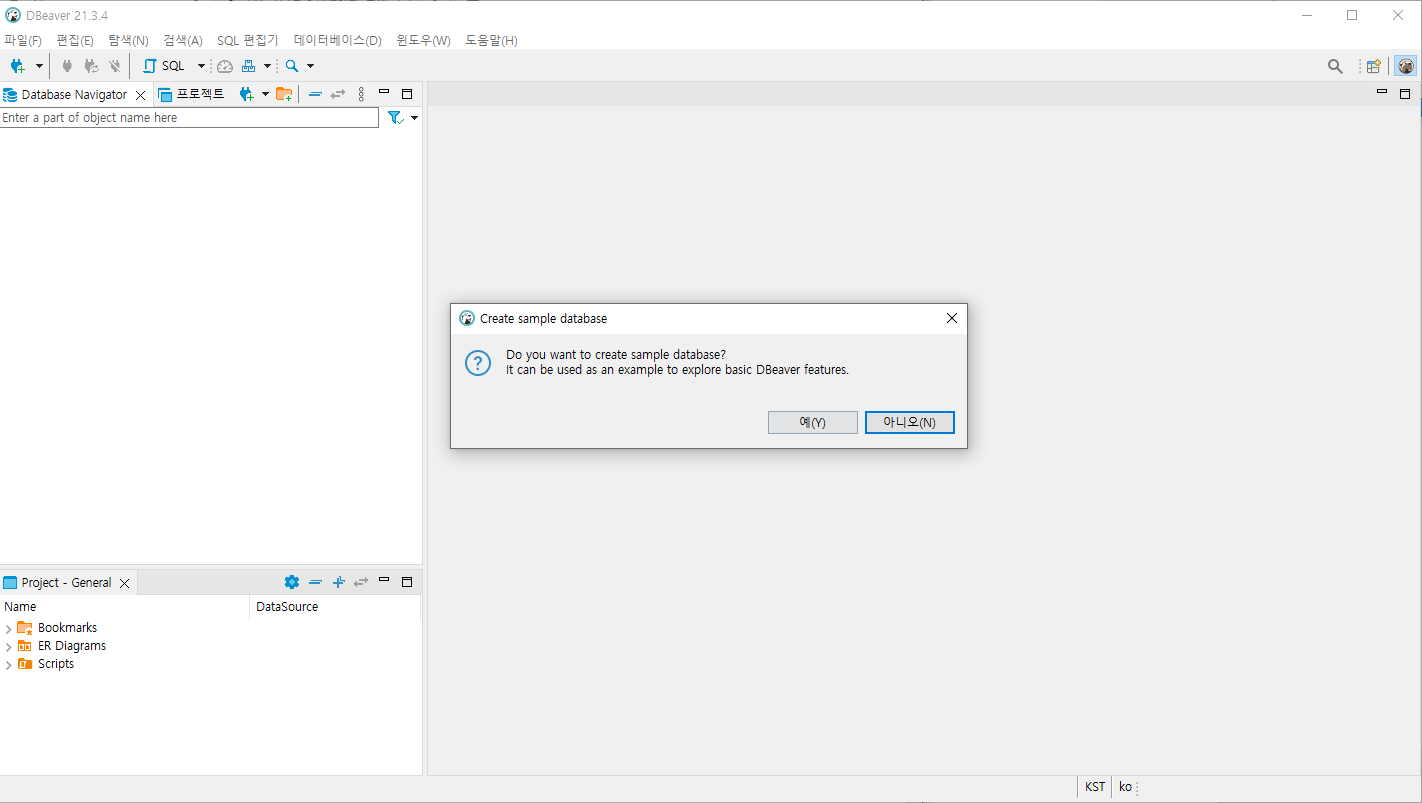The width and height of the screenshot is (1422, 803).
Task: Open dropdown beside Navigator's New Connection icon
Action: (x=265, y=94)
